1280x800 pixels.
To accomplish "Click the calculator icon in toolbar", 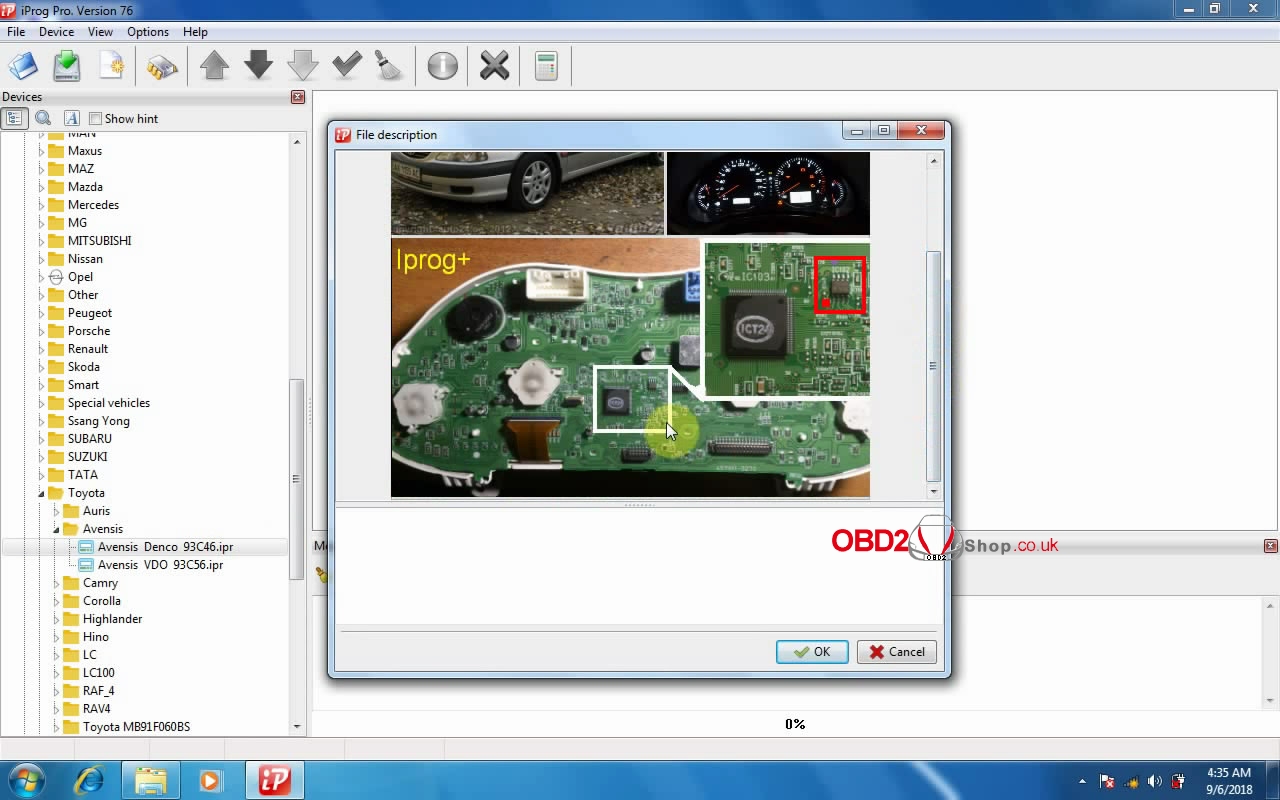I will [546, 67].
